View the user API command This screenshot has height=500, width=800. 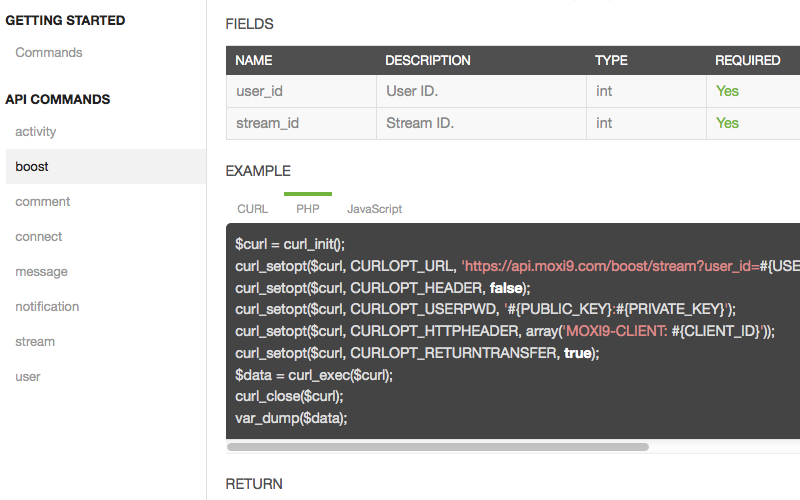click(28, 376)
